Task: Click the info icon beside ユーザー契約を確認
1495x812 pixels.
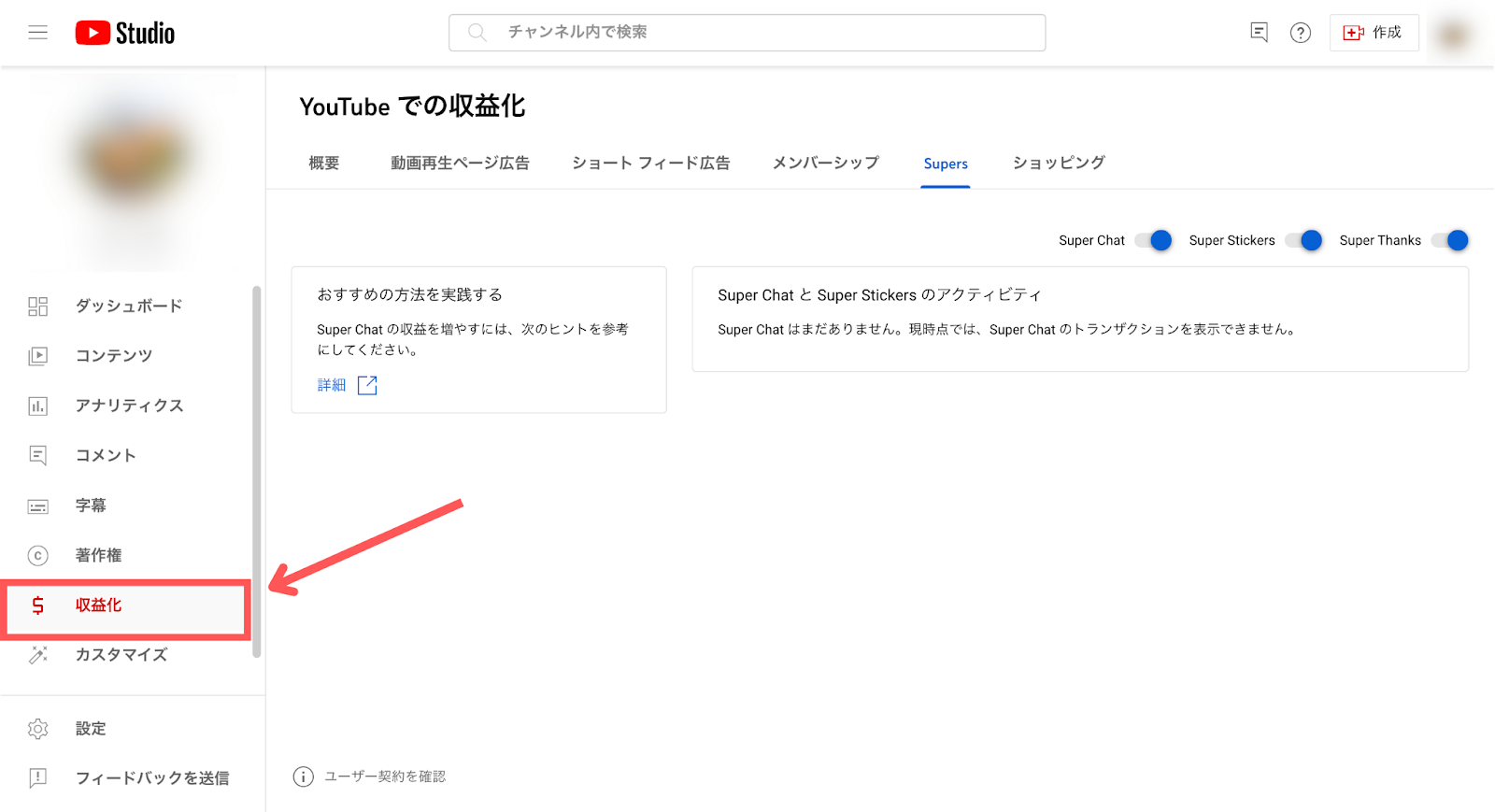Action: click(303, 777)
